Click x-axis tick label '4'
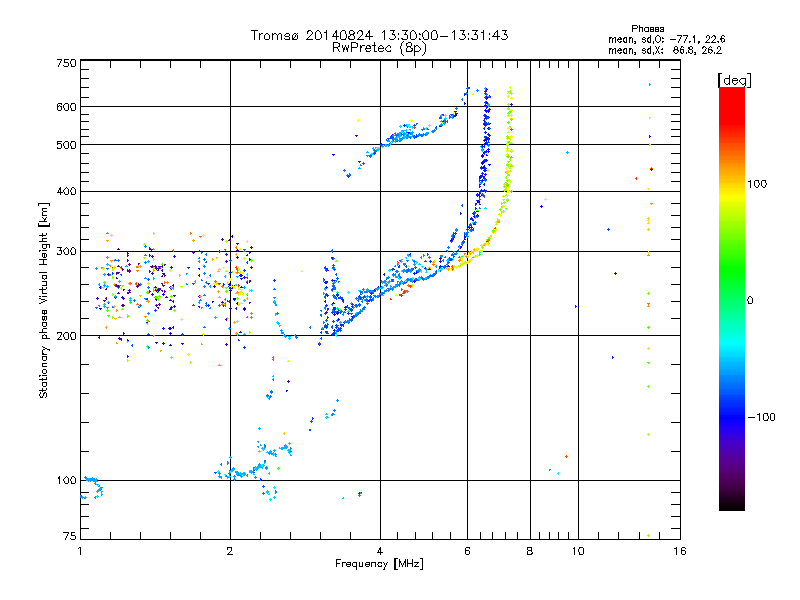This screenshot has width=800, height=600. pyautogui.click(x=380, y=551)
